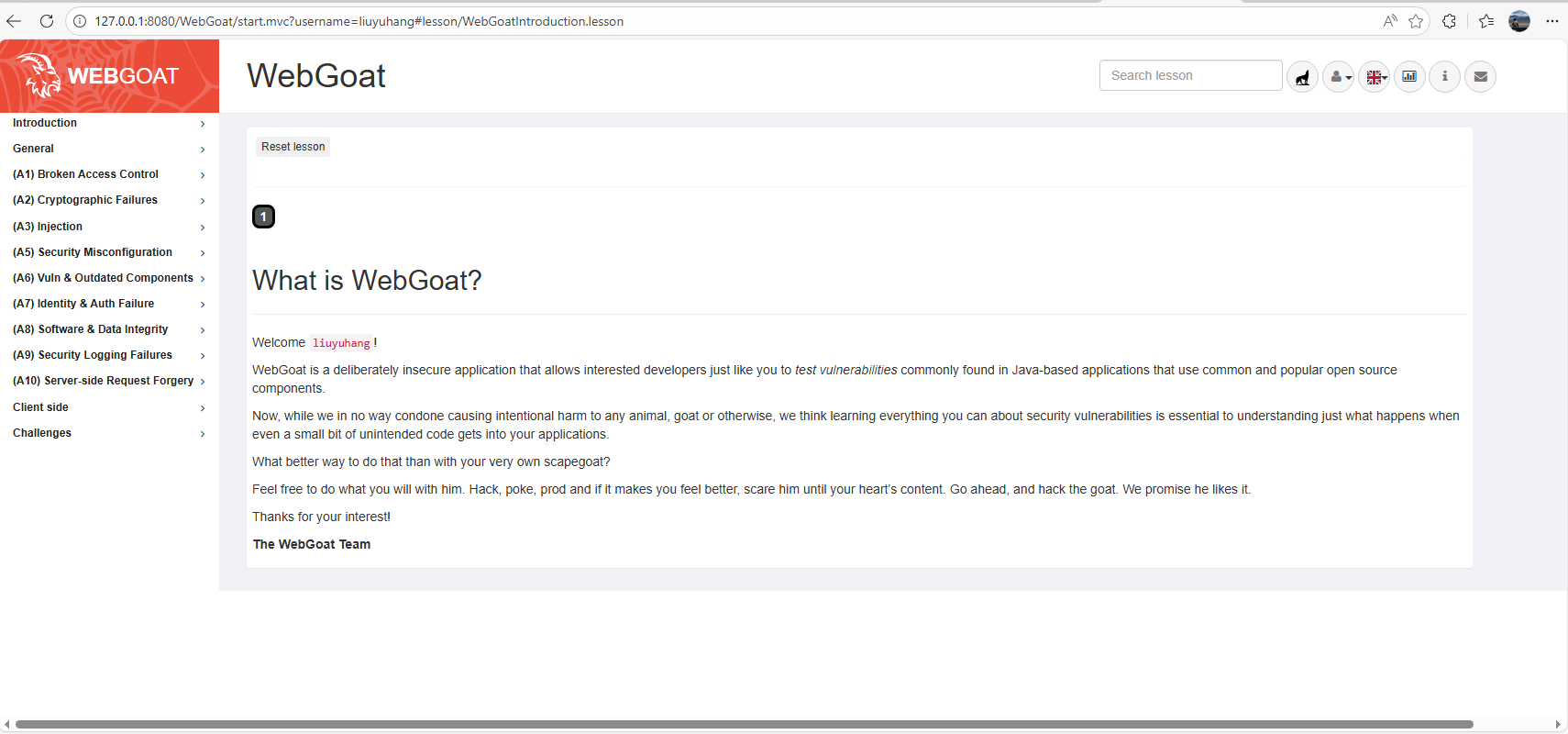Click the Read aloud icon in address bar
1568x734 pixels.
(1390, 21)
